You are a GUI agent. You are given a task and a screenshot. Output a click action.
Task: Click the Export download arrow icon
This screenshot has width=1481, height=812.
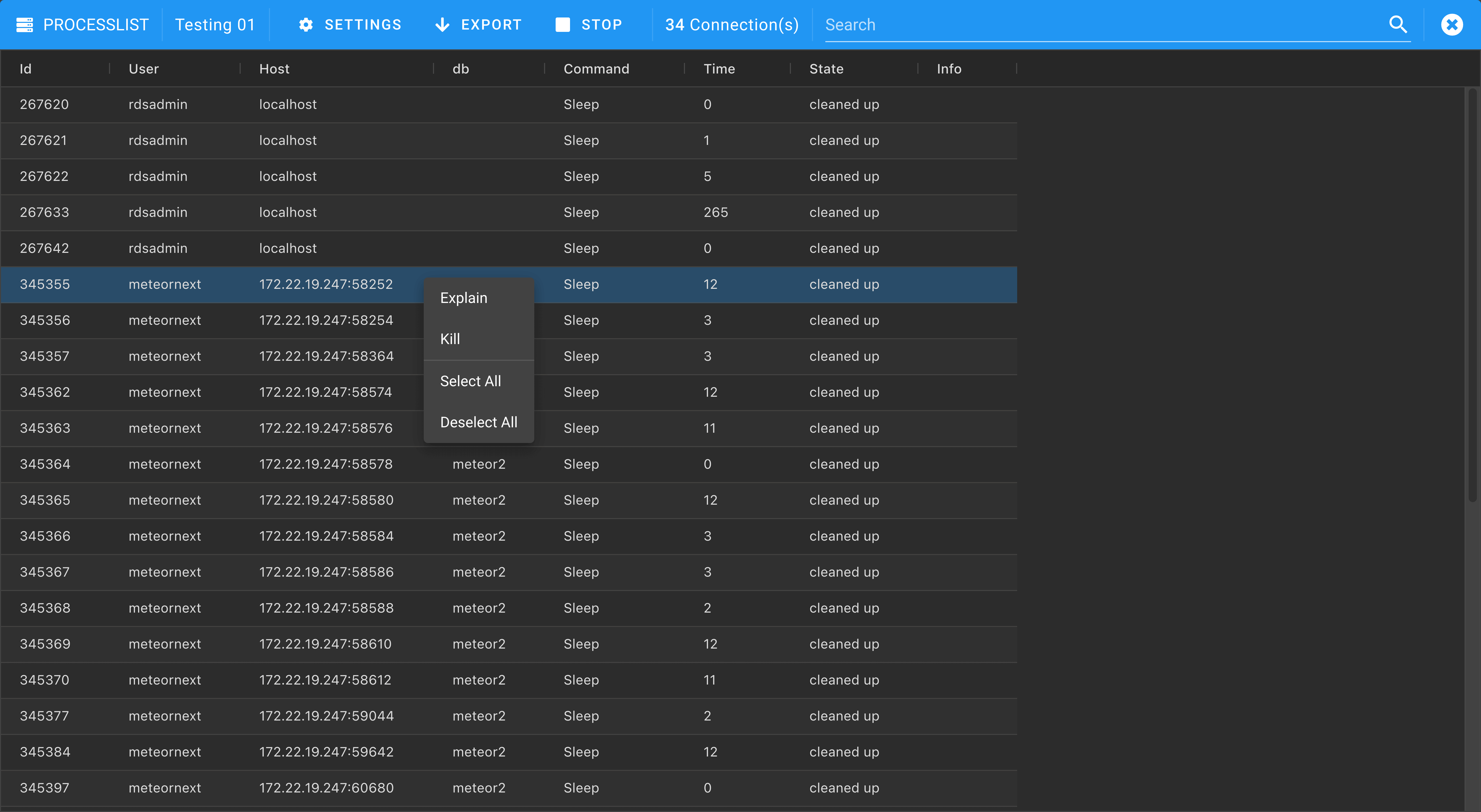tap(442, 25)
